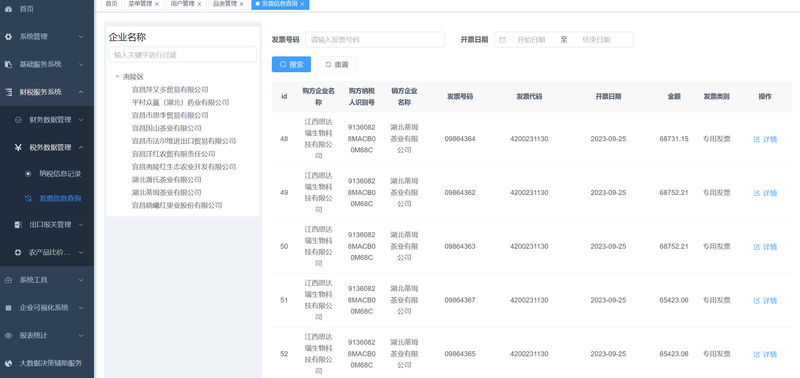The image size is (800, 378).
Task: Open 详情 for invoice id 51
Action: (765, 300)
